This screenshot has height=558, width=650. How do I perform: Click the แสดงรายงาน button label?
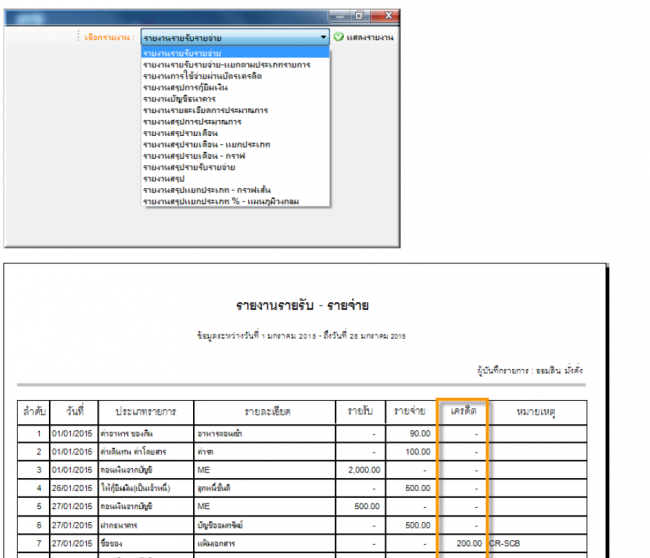point(370,37)
